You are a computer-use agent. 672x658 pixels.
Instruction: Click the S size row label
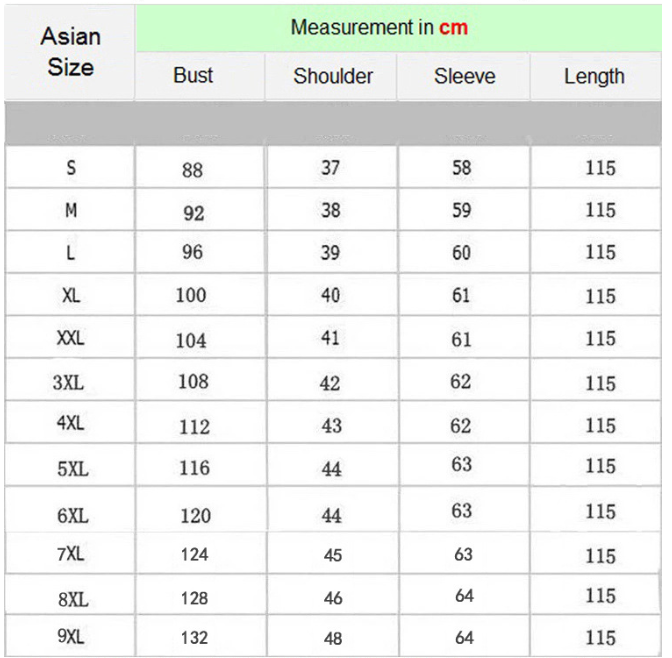click(70, 168)
